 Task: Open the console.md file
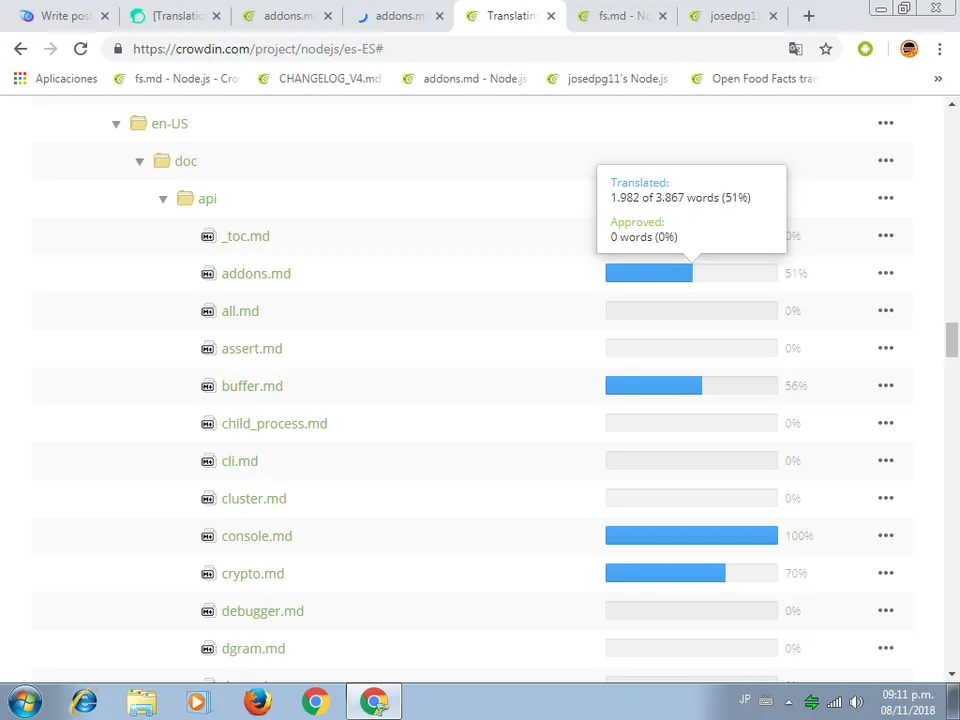point(257,536)
